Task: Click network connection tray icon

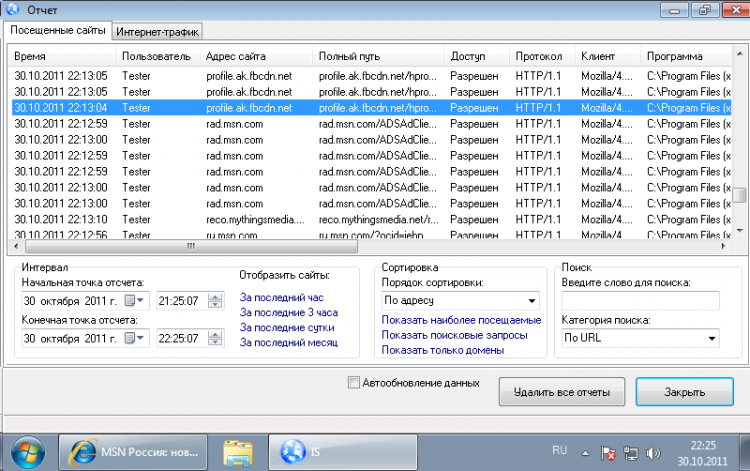Action: coord(631,453)
